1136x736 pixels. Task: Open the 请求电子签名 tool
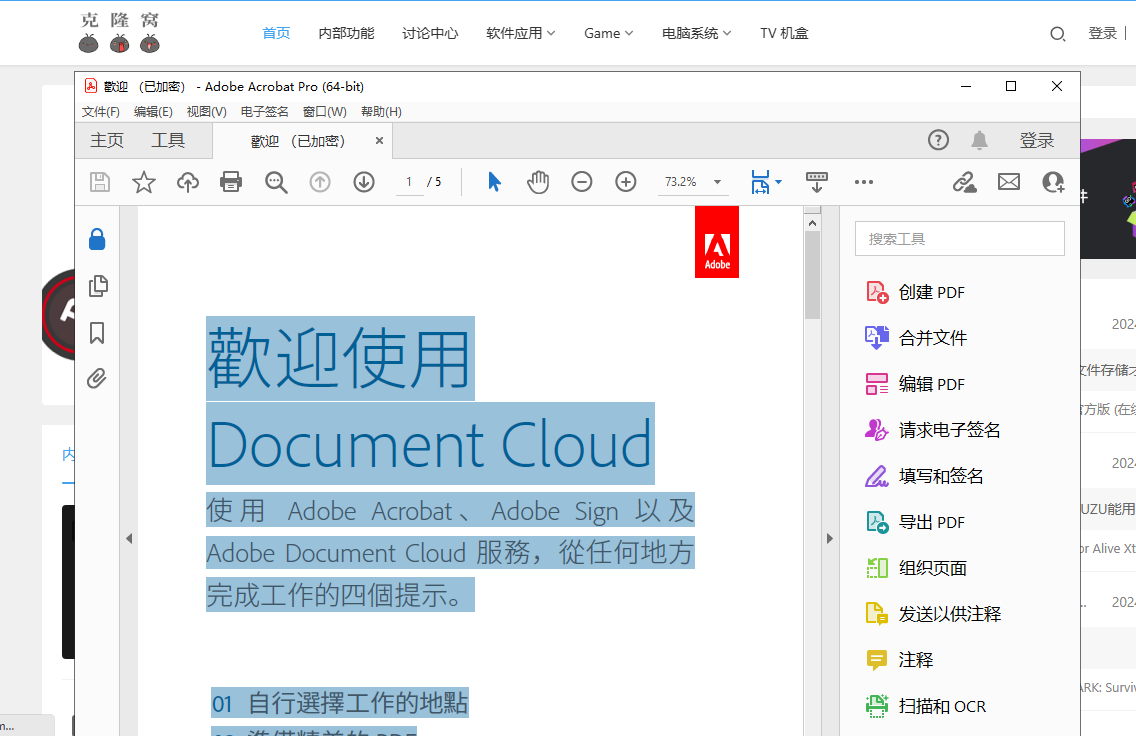coord(933,430)
